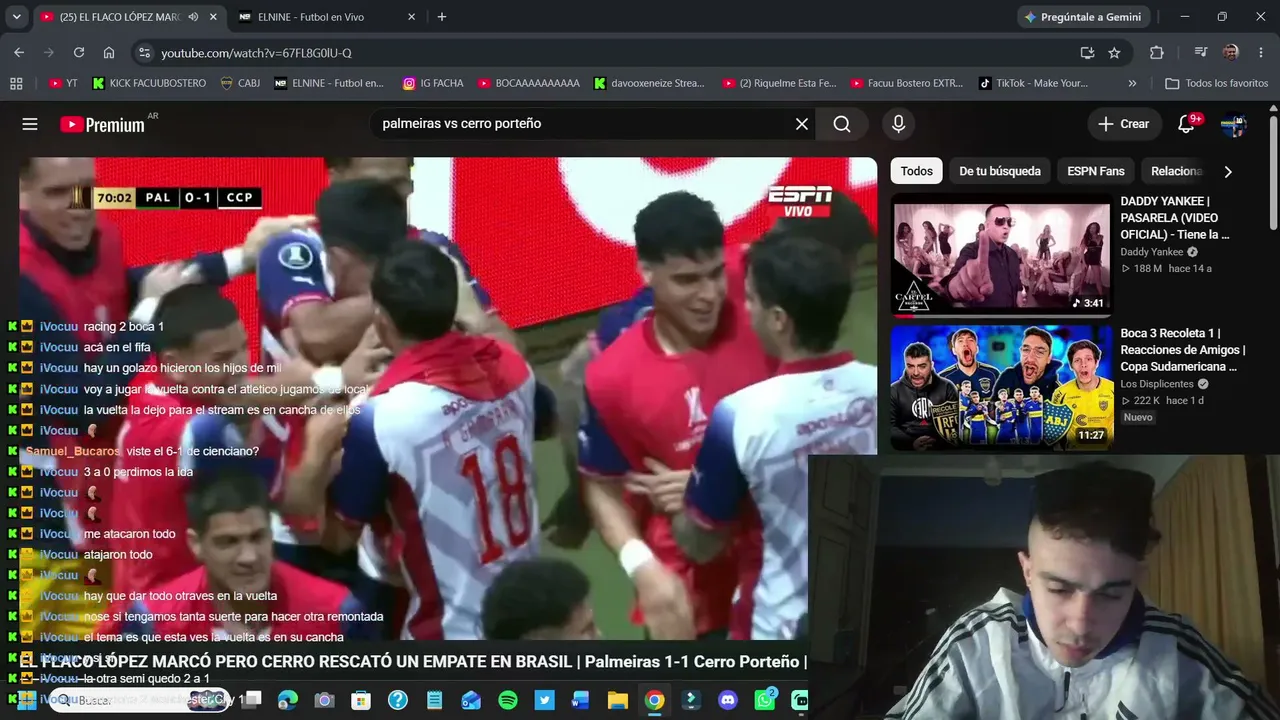Open Microsoft Edge from the taskbar
The height and width of the screenshot is (720, 1280).
pyautogui.click(x=287, y=700)
